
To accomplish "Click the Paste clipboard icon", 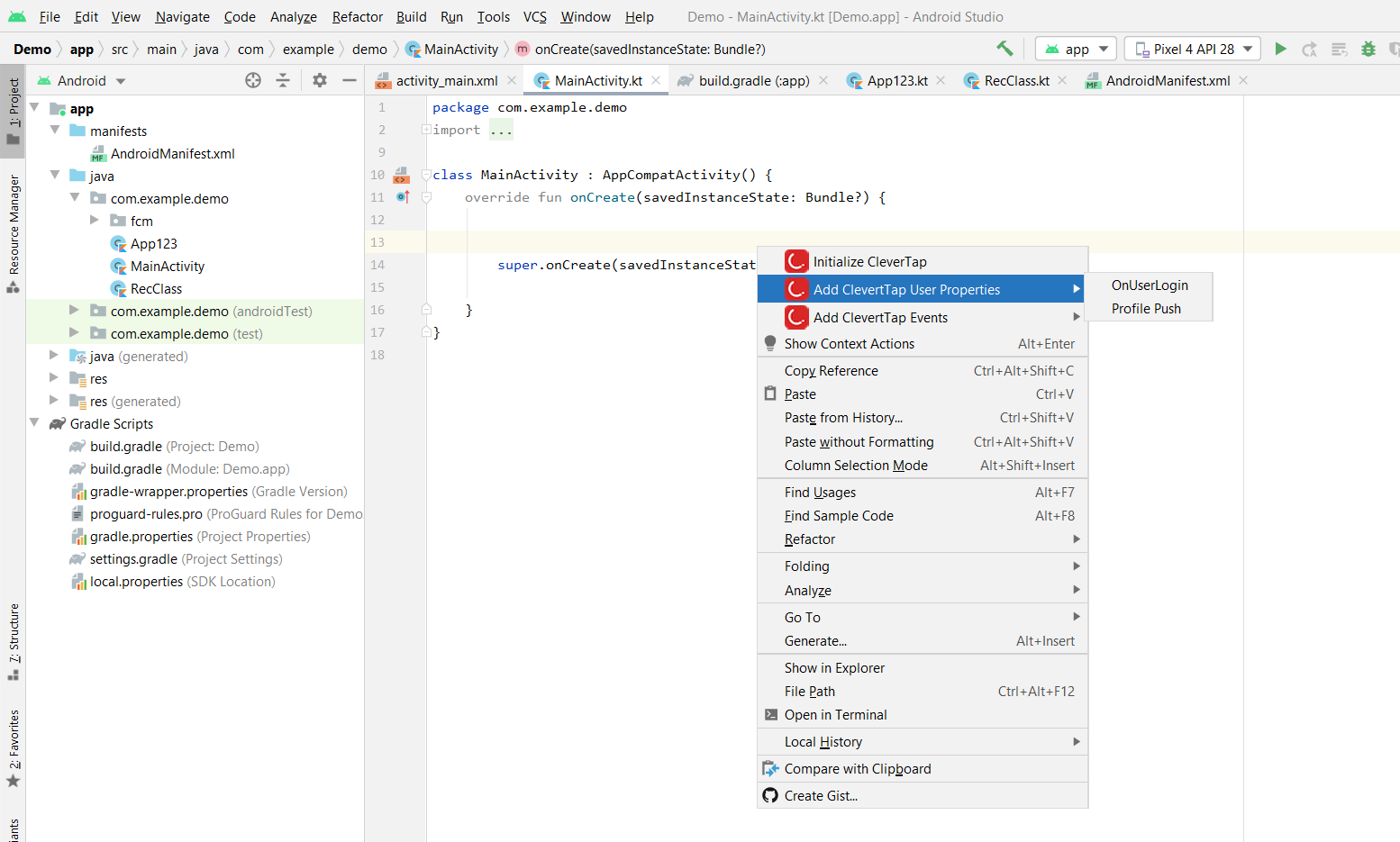I will point(770,394).
